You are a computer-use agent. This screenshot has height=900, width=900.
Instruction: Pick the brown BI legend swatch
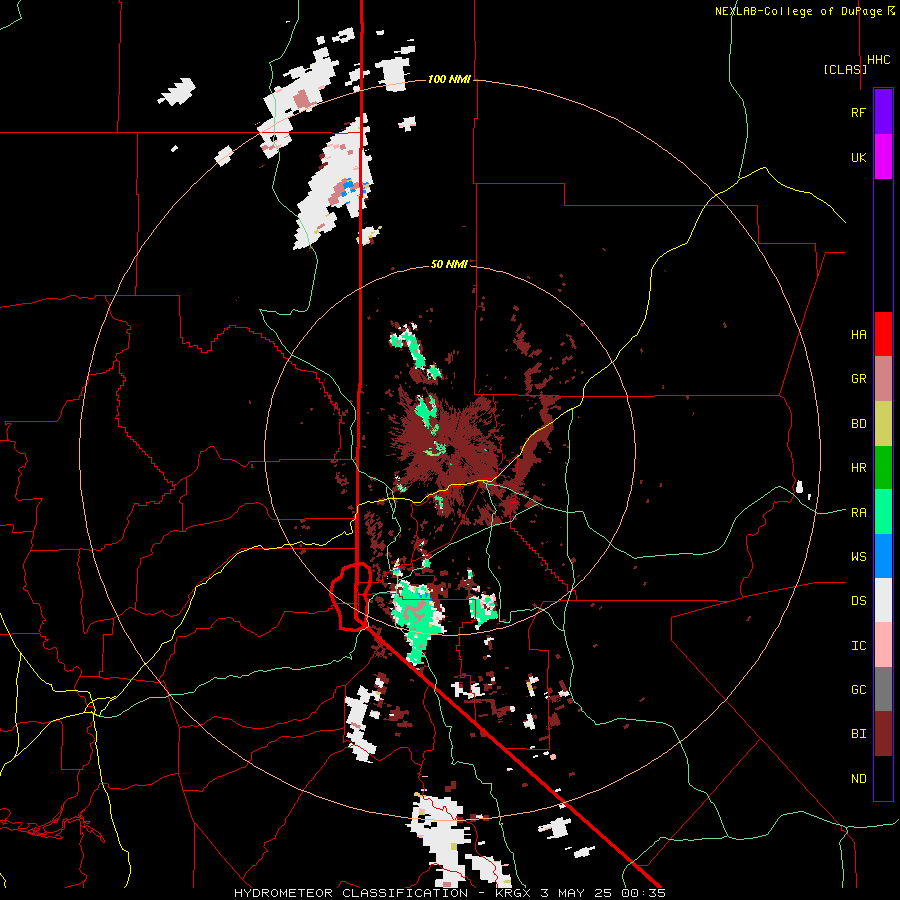tap(883, 734)
